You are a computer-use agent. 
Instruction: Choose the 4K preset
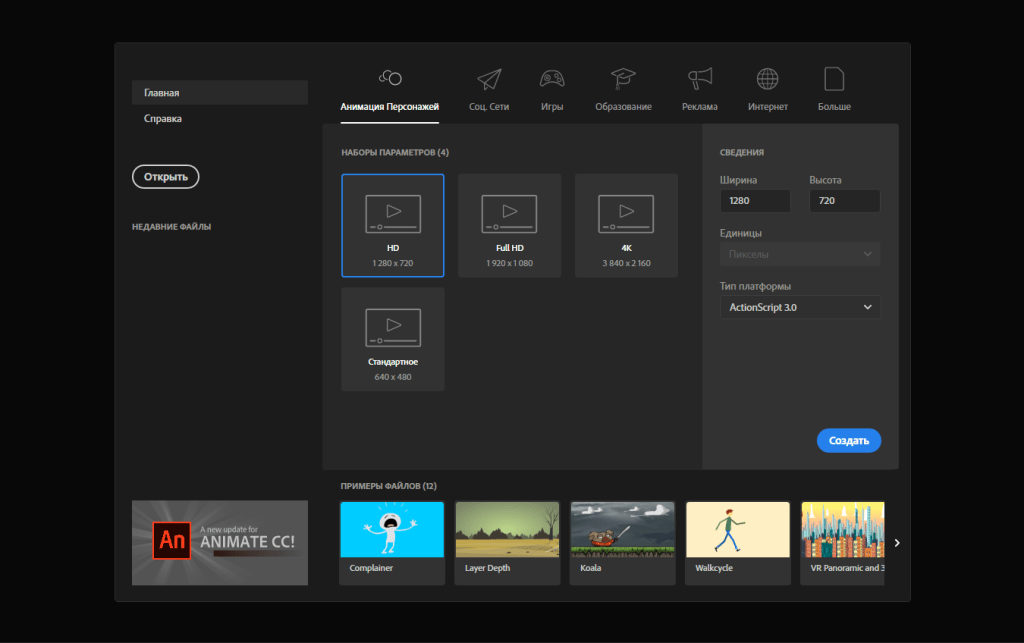626,224
